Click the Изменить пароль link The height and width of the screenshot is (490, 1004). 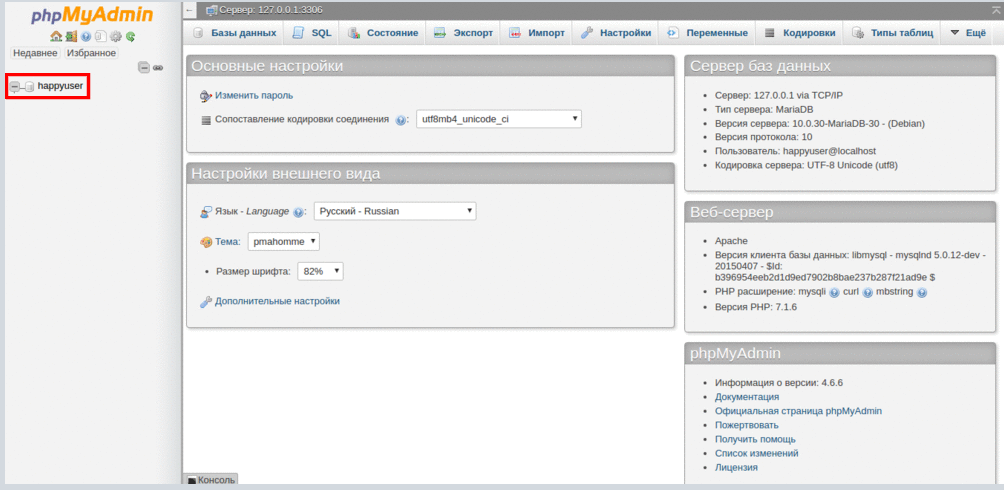254,95
